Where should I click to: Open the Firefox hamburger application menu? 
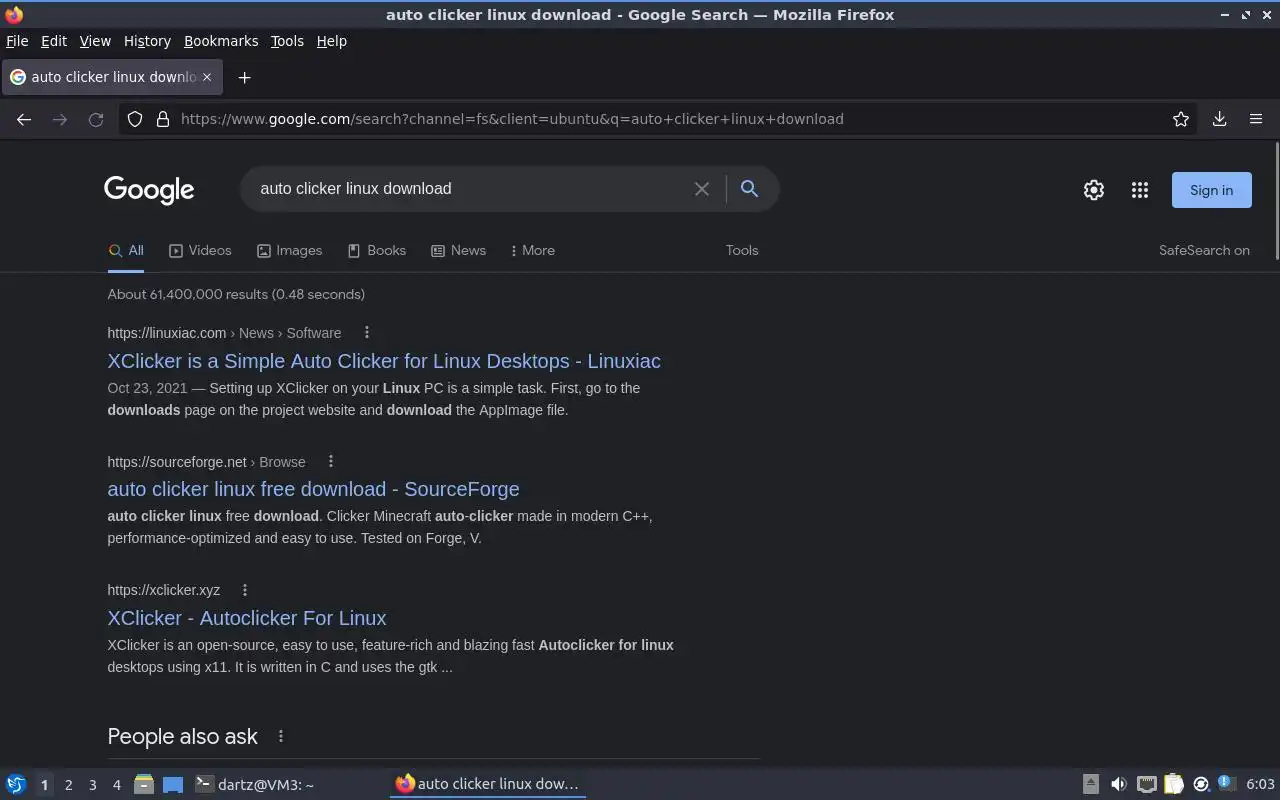click(x=1256, y=119)
